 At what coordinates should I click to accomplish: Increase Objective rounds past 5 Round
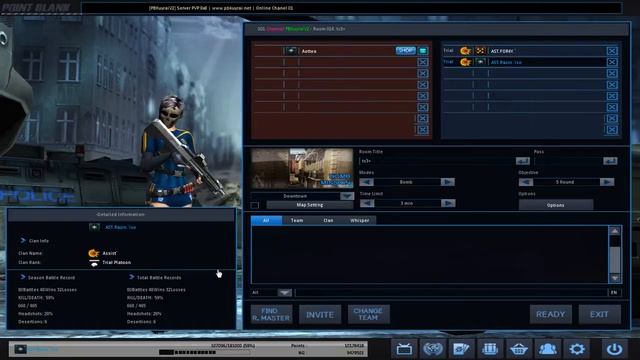pyautogui.click(x=607, y=182)
